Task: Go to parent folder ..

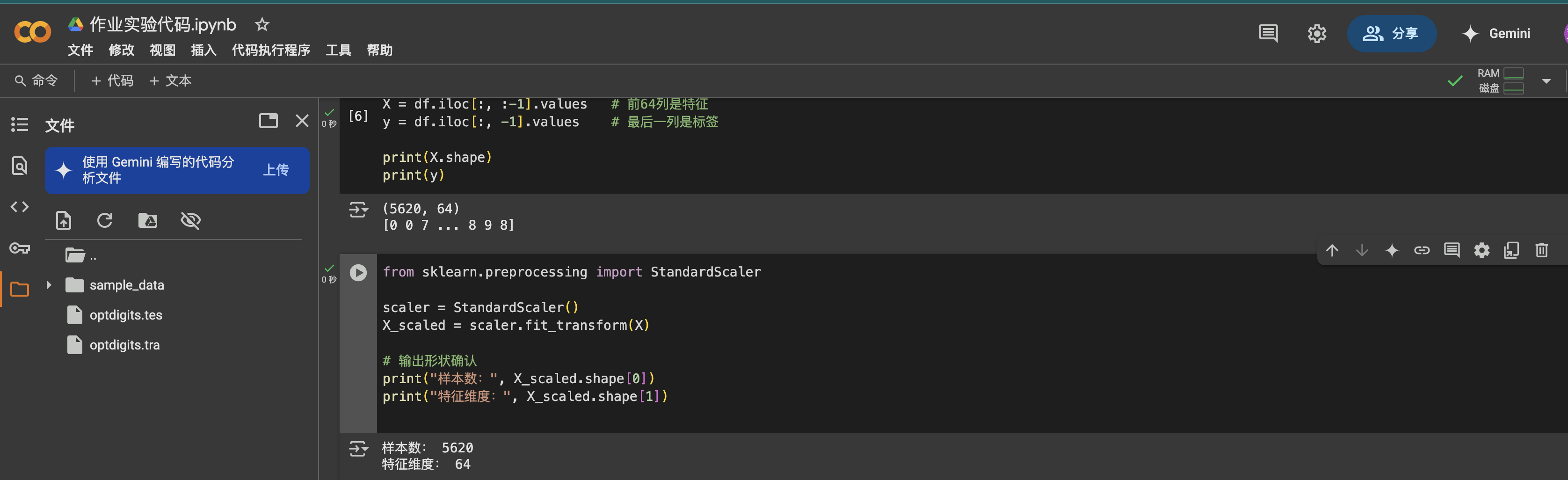Action: (80, 255)
